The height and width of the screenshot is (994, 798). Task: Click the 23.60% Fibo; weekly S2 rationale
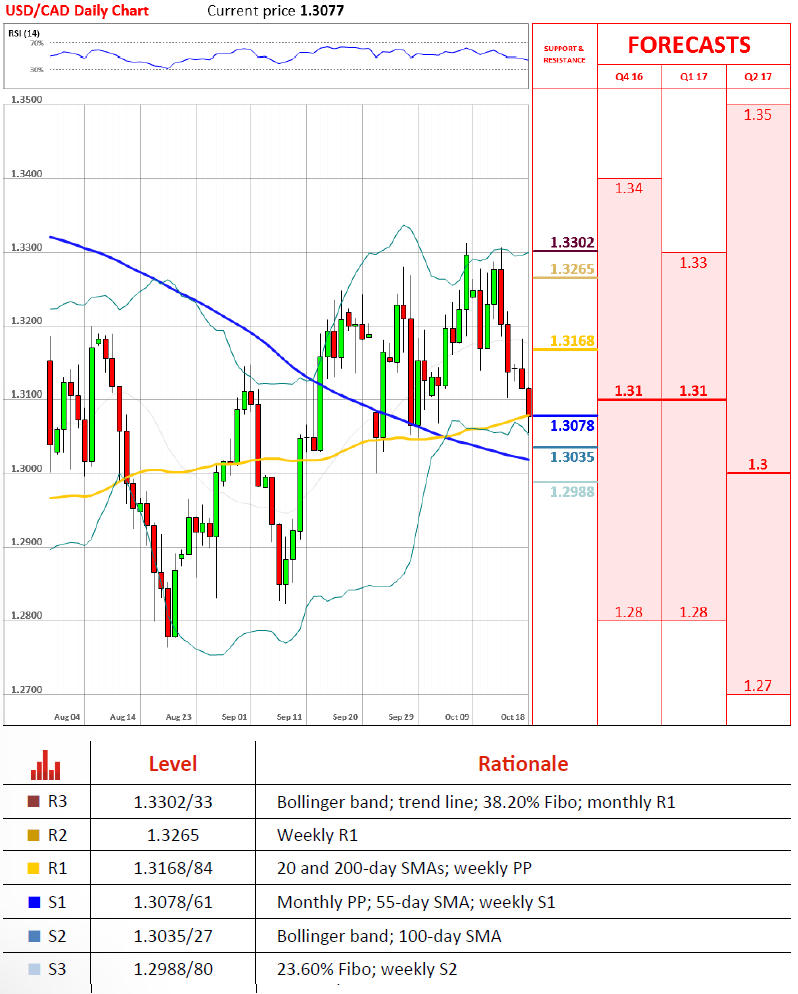[367, 969]
